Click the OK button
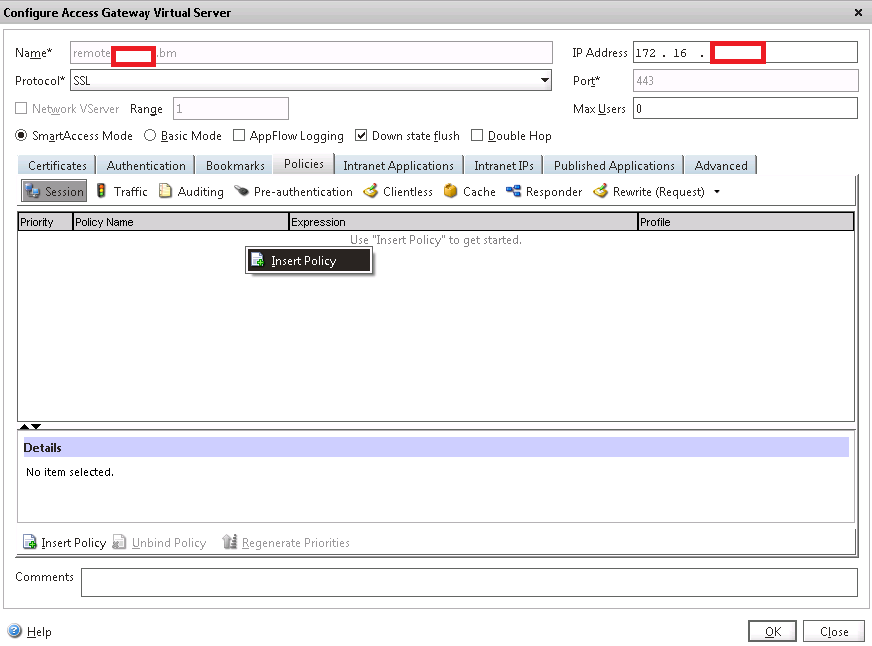 (772, 632)
